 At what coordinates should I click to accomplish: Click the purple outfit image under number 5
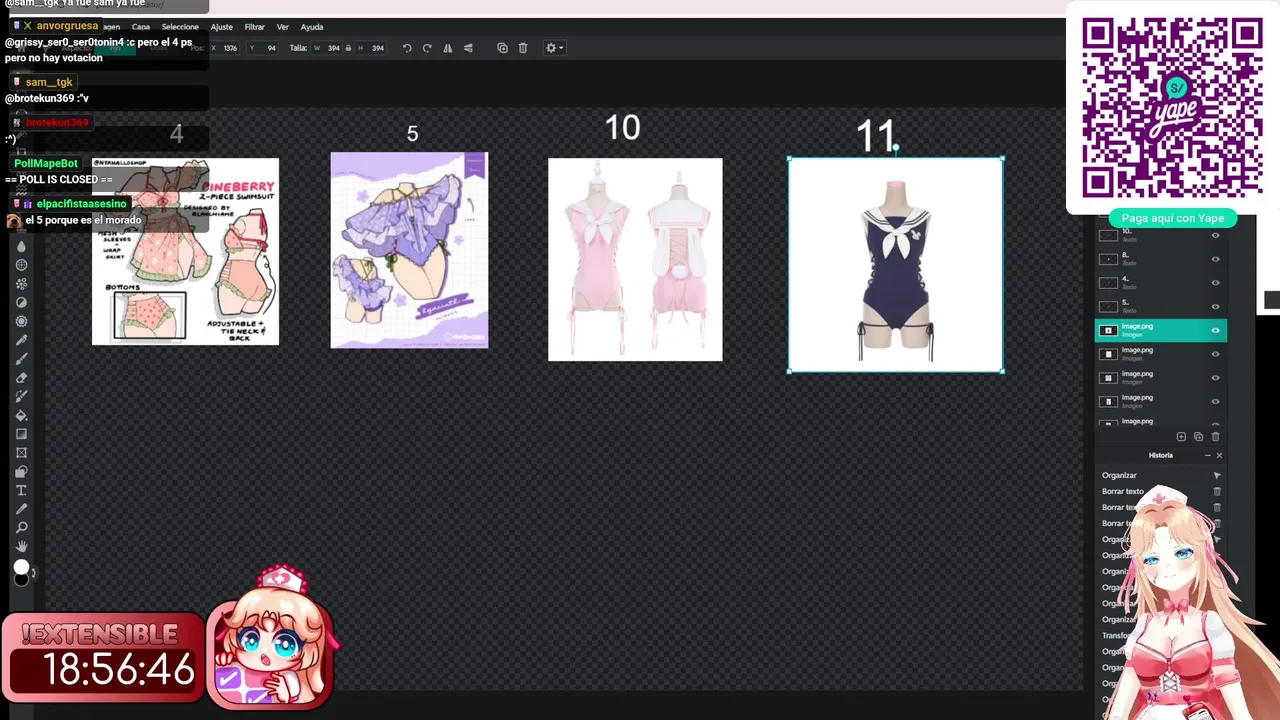coord(409,250)
